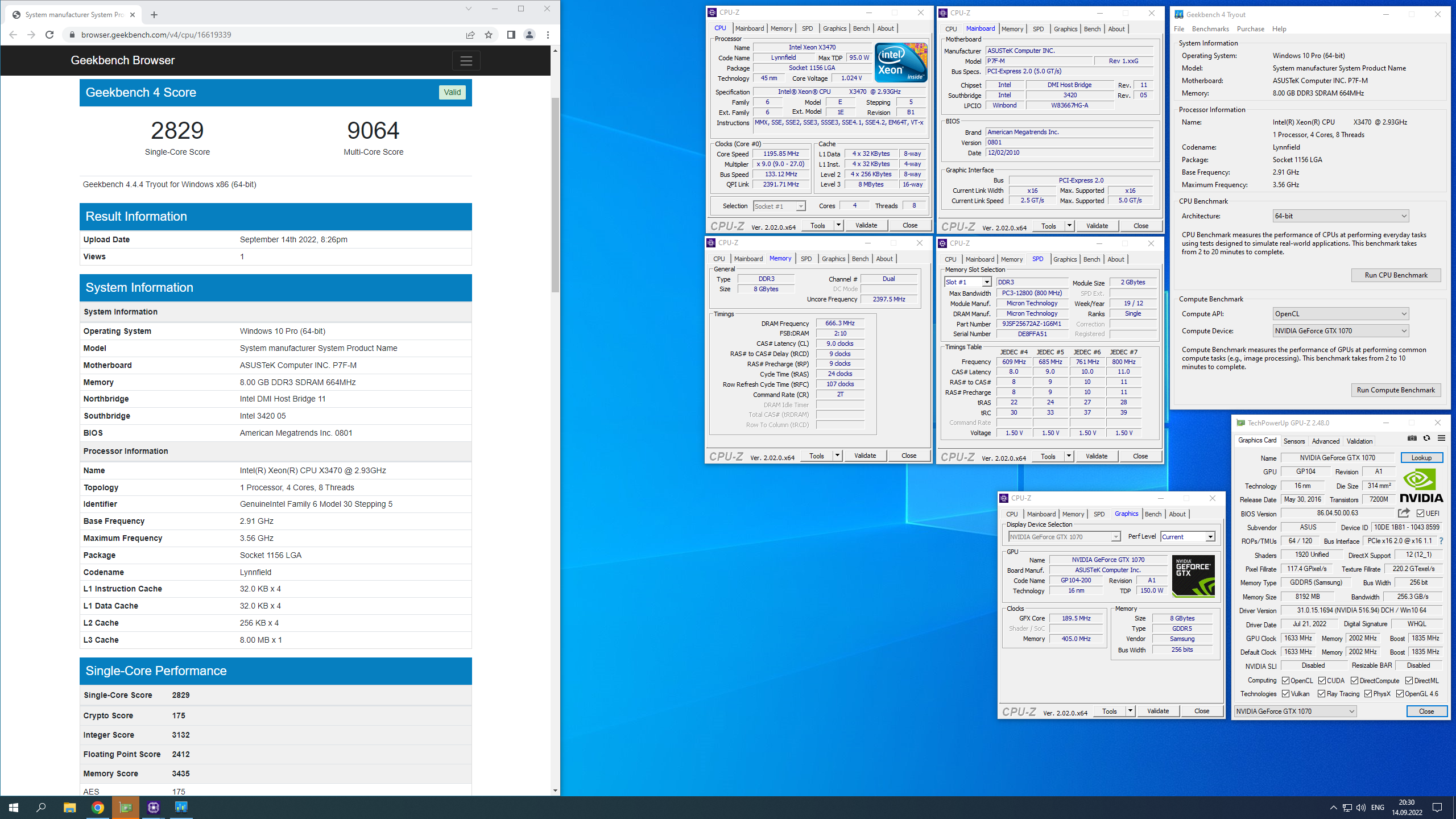Click Run CPU Benchmark button
This screenshot has width=1456, height=819.
click(x=1396, y=275)
